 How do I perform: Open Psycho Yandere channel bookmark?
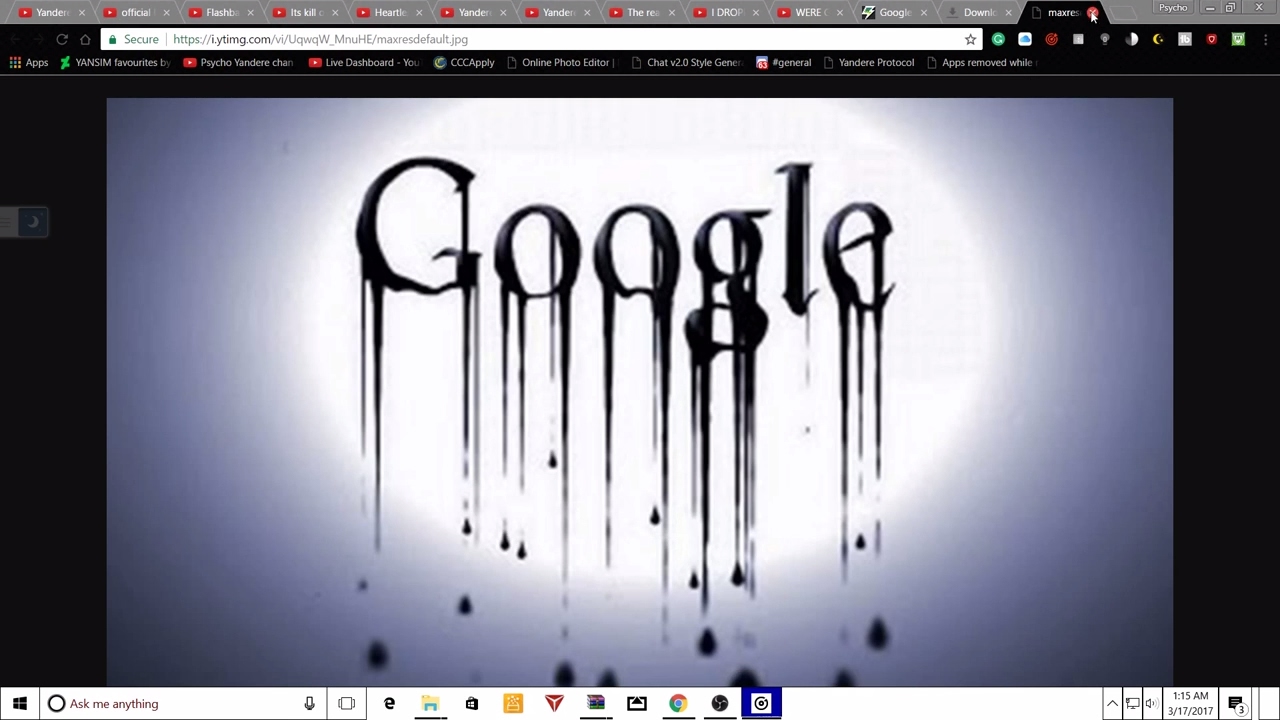(x=239, y=62)
